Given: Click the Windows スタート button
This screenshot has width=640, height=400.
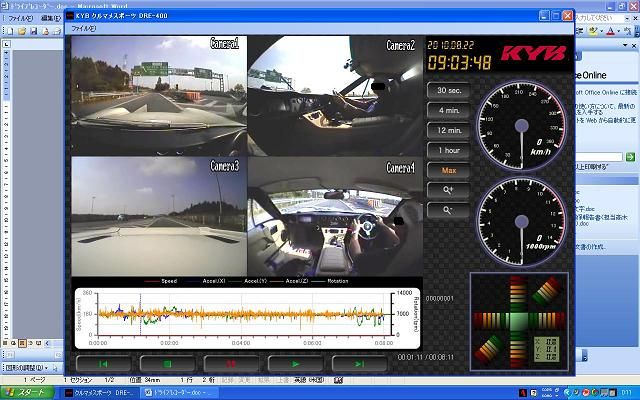Looking at the screenshot, I should (27, 393).
